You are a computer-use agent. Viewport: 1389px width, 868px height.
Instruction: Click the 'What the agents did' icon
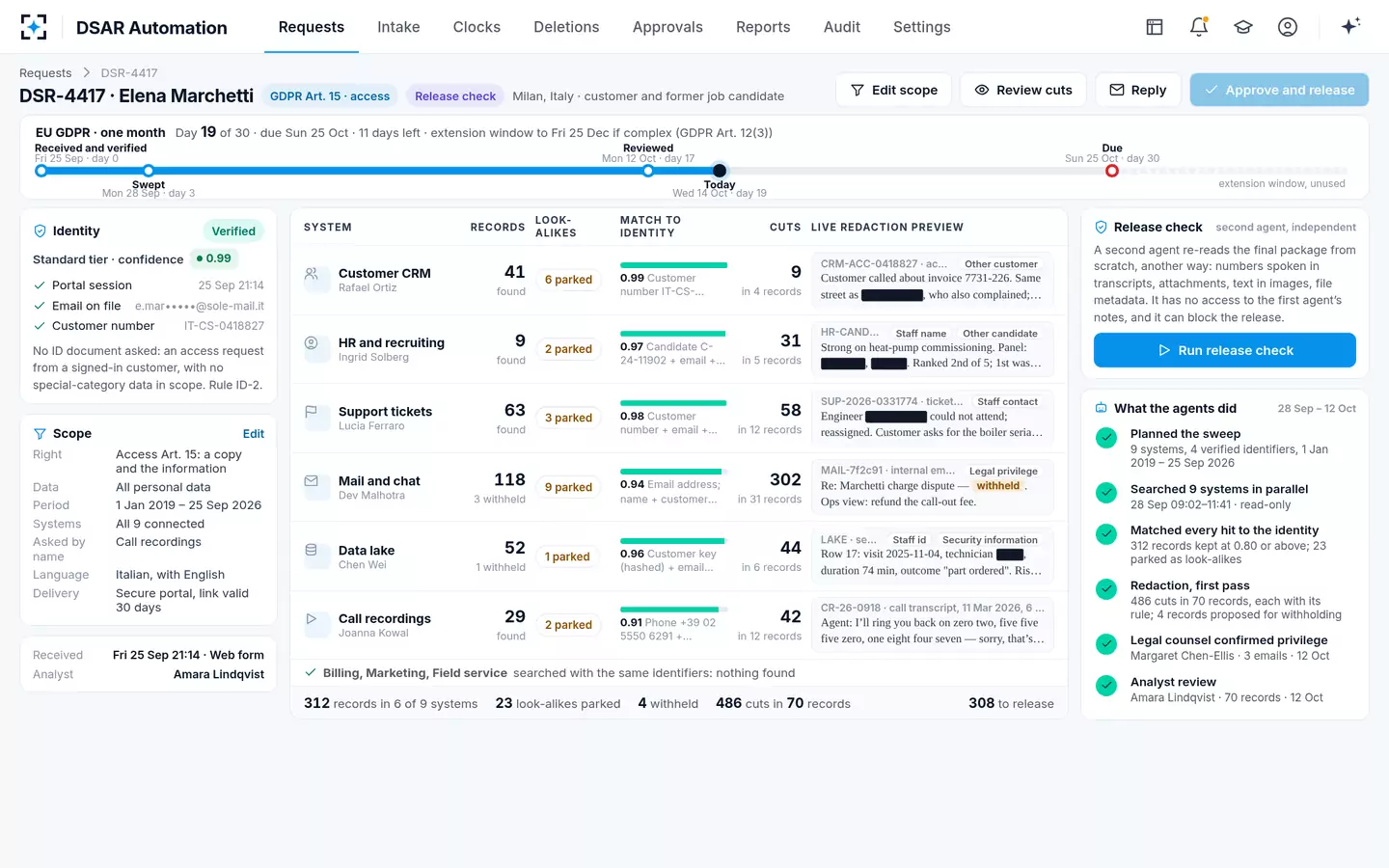[1101, 409]
